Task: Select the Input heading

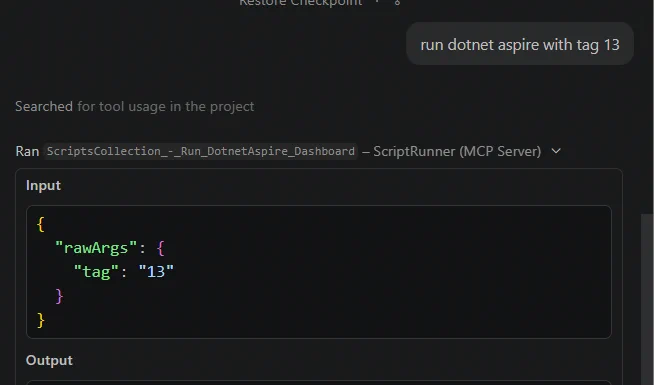Action: [x=43, y=185]
